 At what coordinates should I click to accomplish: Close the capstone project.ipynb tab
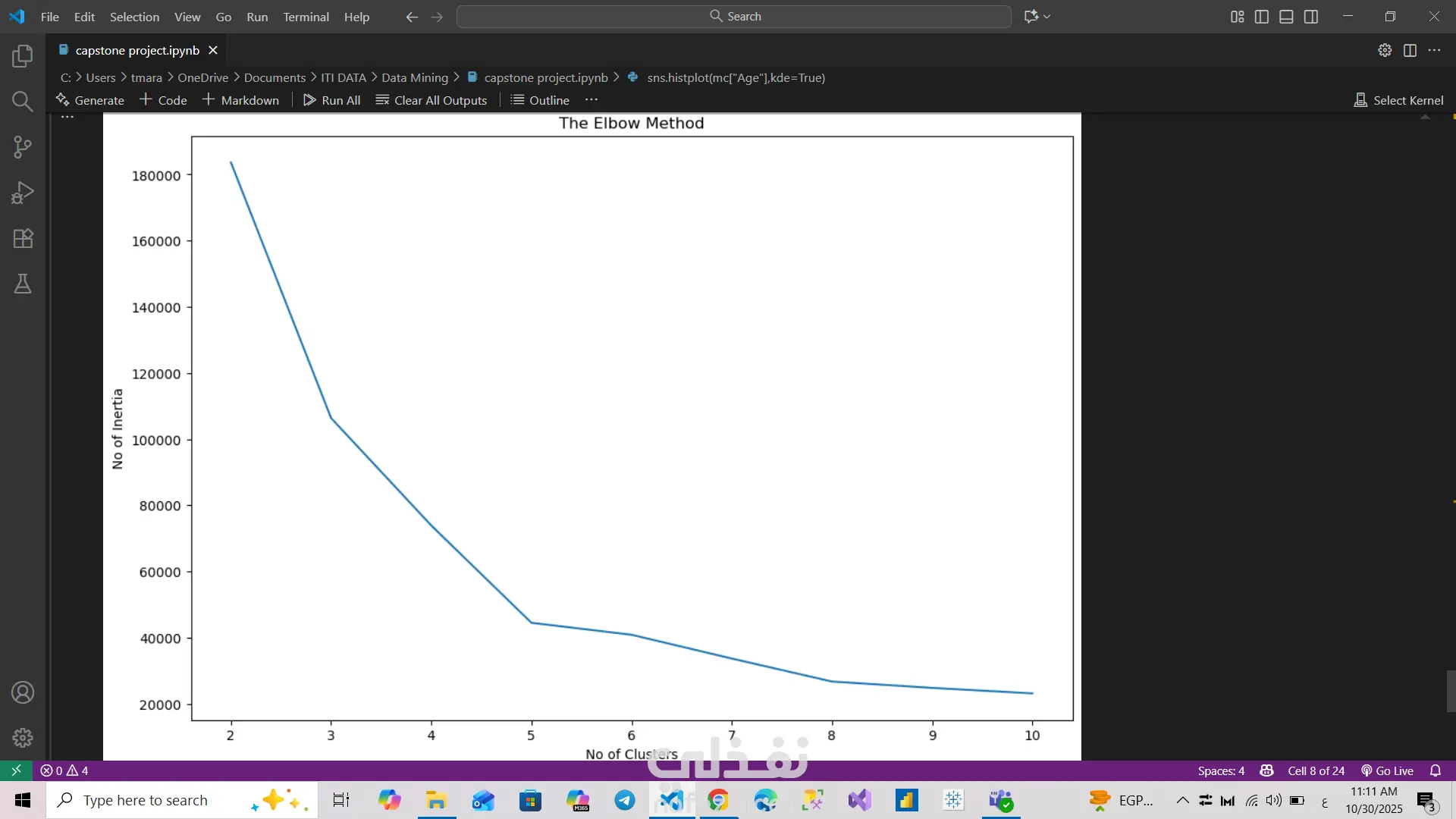(213, 50)
